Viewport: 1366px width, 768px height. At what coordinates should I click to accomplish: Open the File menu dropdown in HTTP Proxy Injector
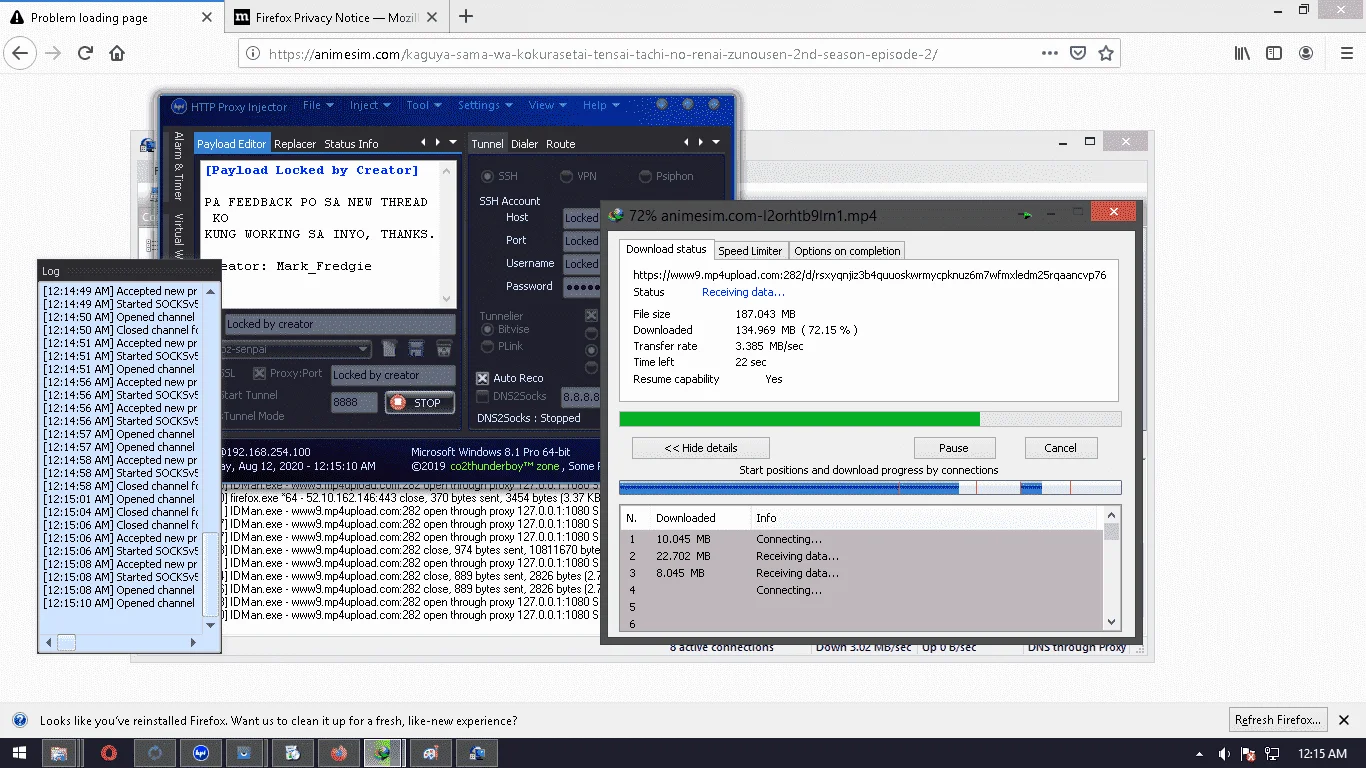[x=318, y=105]
